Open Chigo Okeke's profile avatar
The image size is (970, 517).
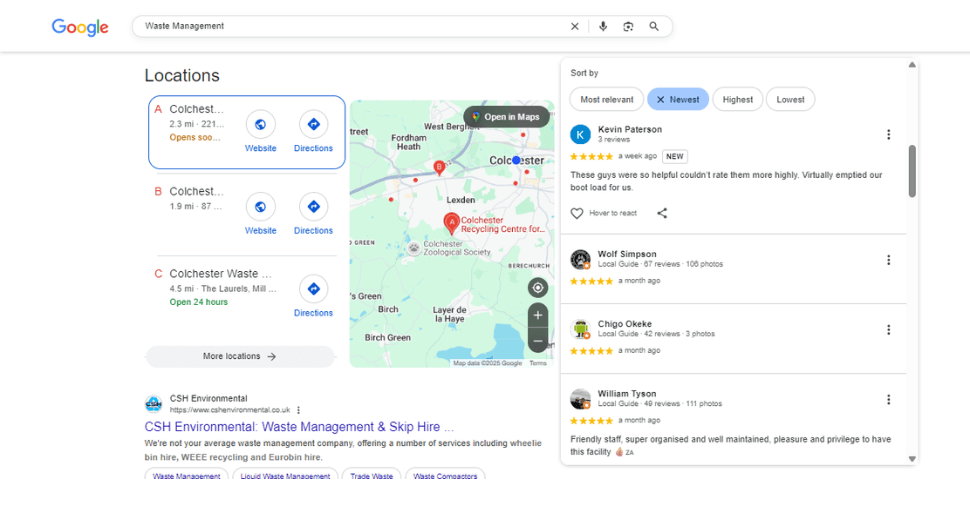pos(580,330)
